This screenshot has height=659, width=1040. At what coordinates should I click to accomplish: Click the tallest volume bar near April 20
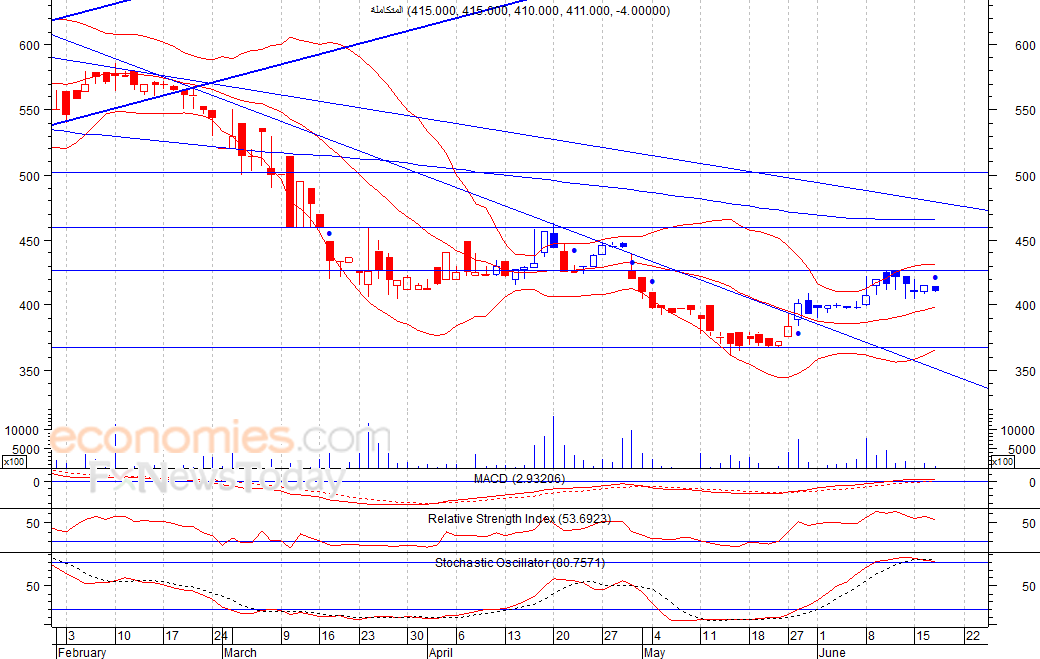pyautogui.click(x=553, y=442)
